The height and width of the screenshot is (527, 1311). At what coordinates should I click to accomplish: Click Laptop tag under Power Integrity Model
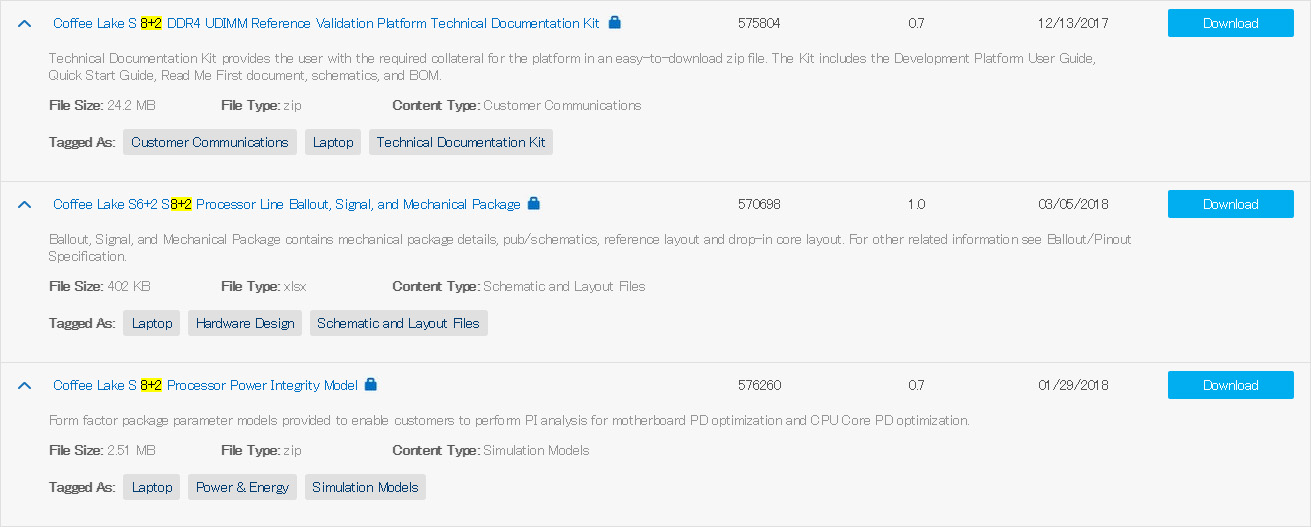click(152, 487)
